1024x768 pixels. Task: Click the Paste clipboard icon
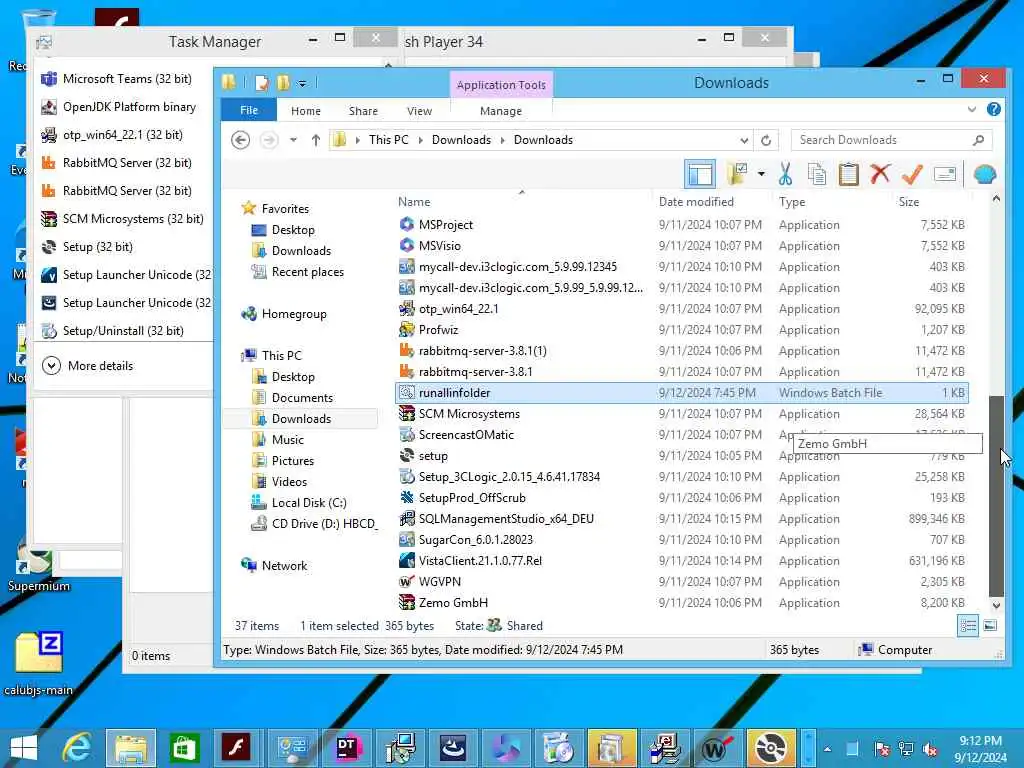click(848, 174)
